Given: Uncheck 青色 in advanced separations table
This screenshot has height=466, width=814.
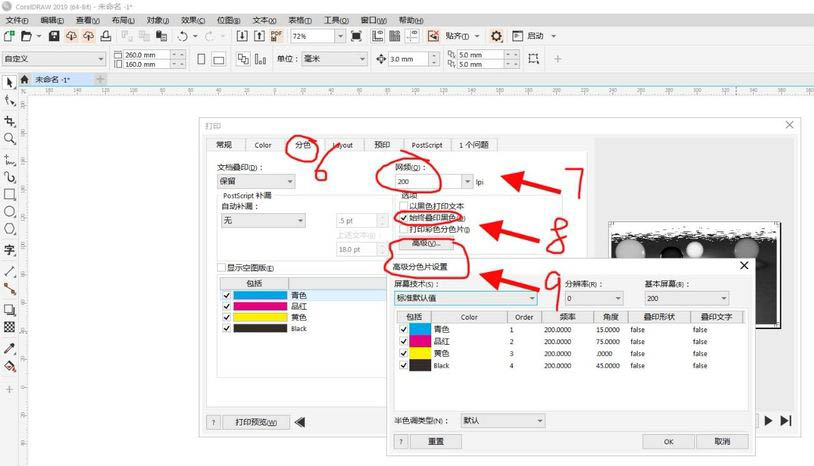Looking at the screenshot, I should pos(403,329).
